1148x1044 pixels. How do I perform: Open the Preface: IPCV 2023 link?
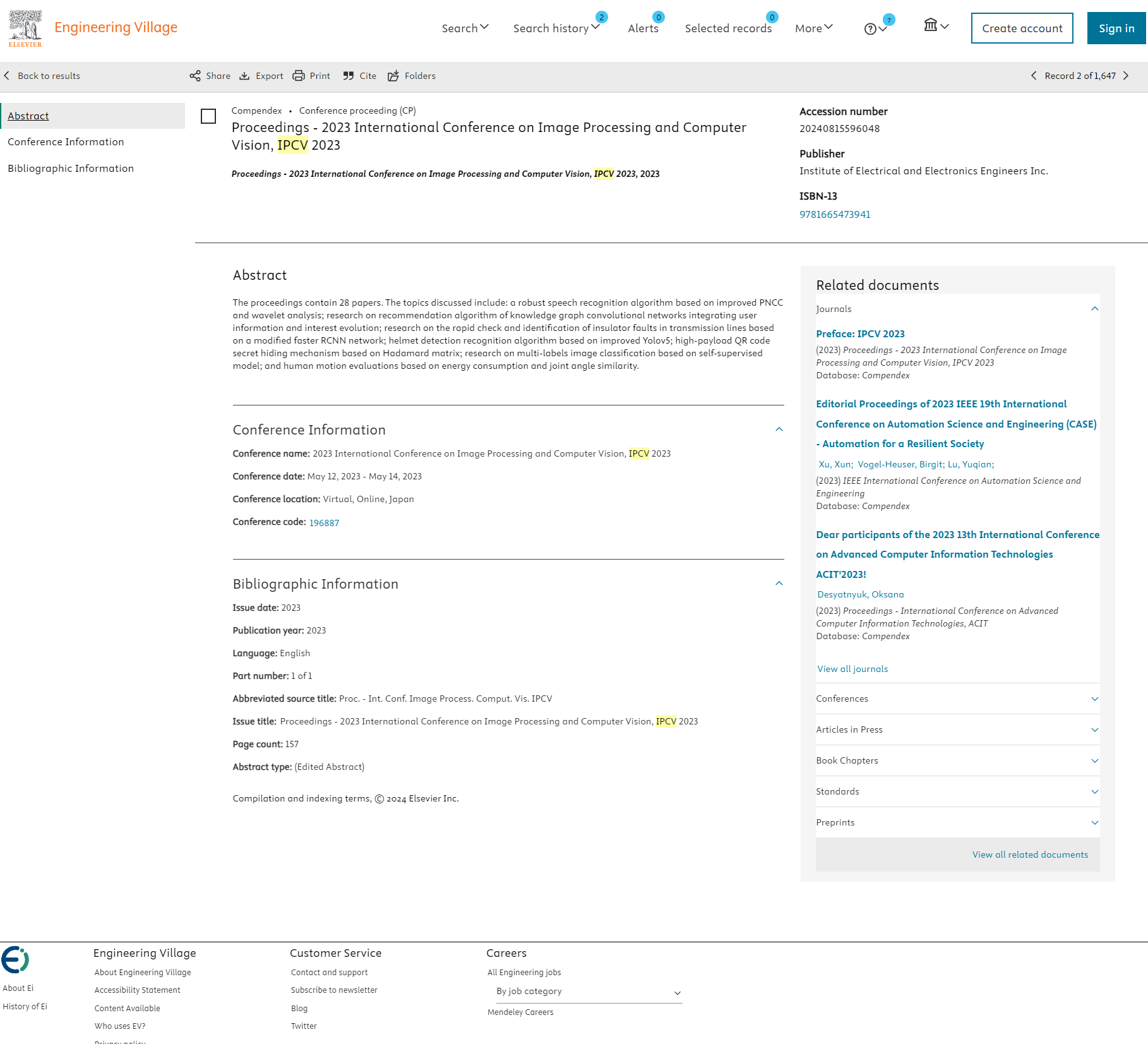tap(860, 333)
